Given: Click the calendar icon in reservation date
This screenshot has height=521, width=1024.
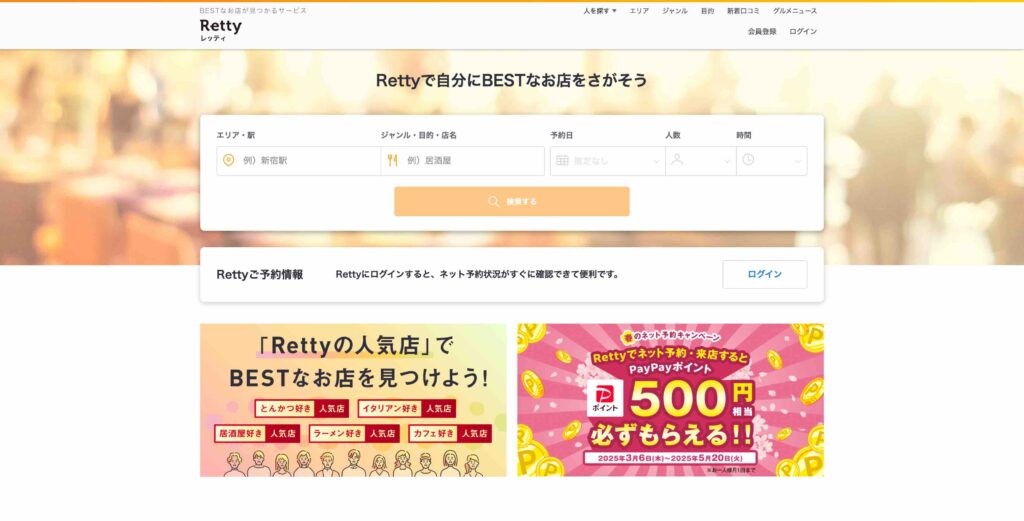Looking at the screenshot, I should coord(562,161).
